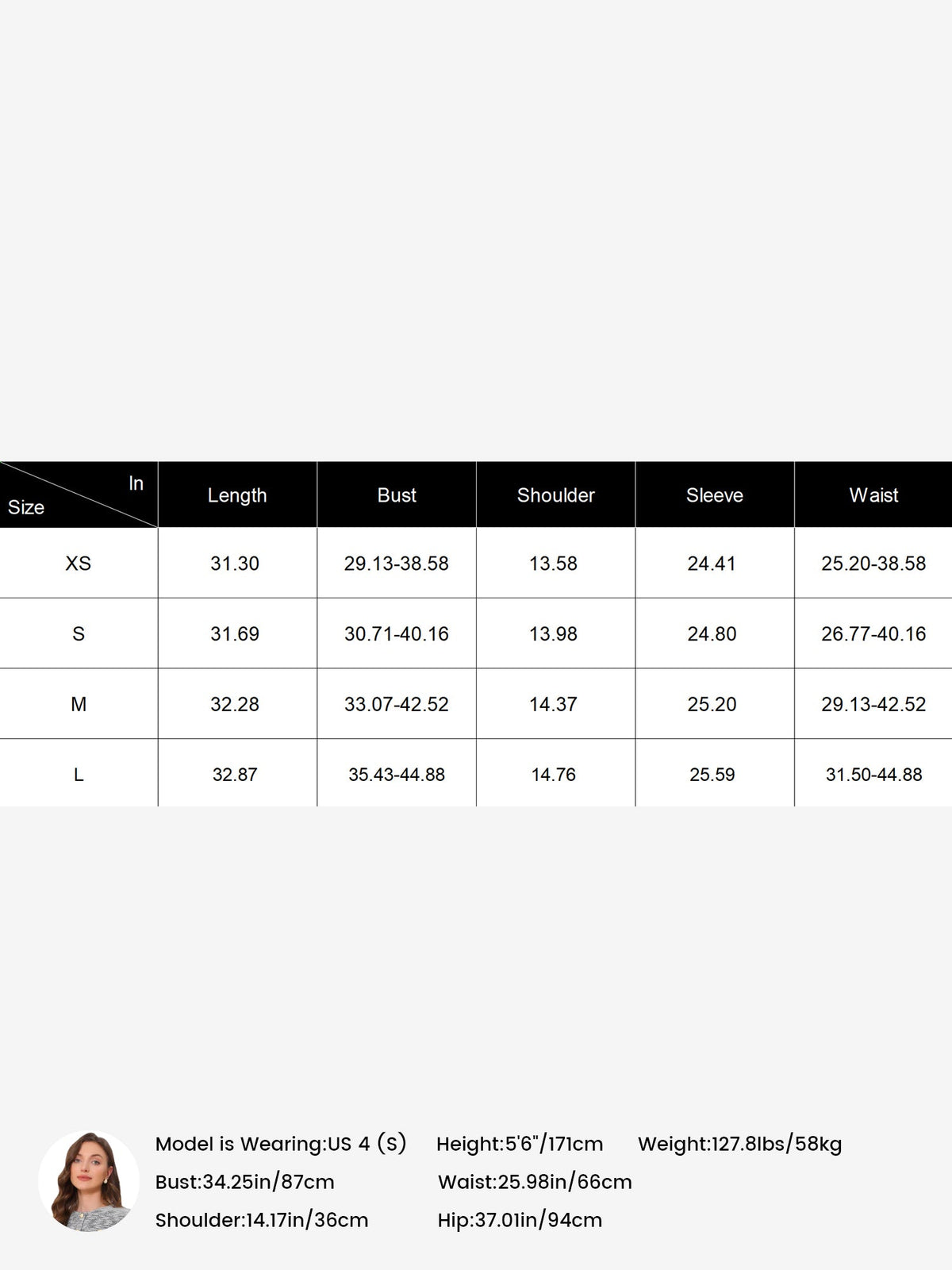Select the Waist column header
This screenshot has height=1270, width=952.
pos(873,495)
